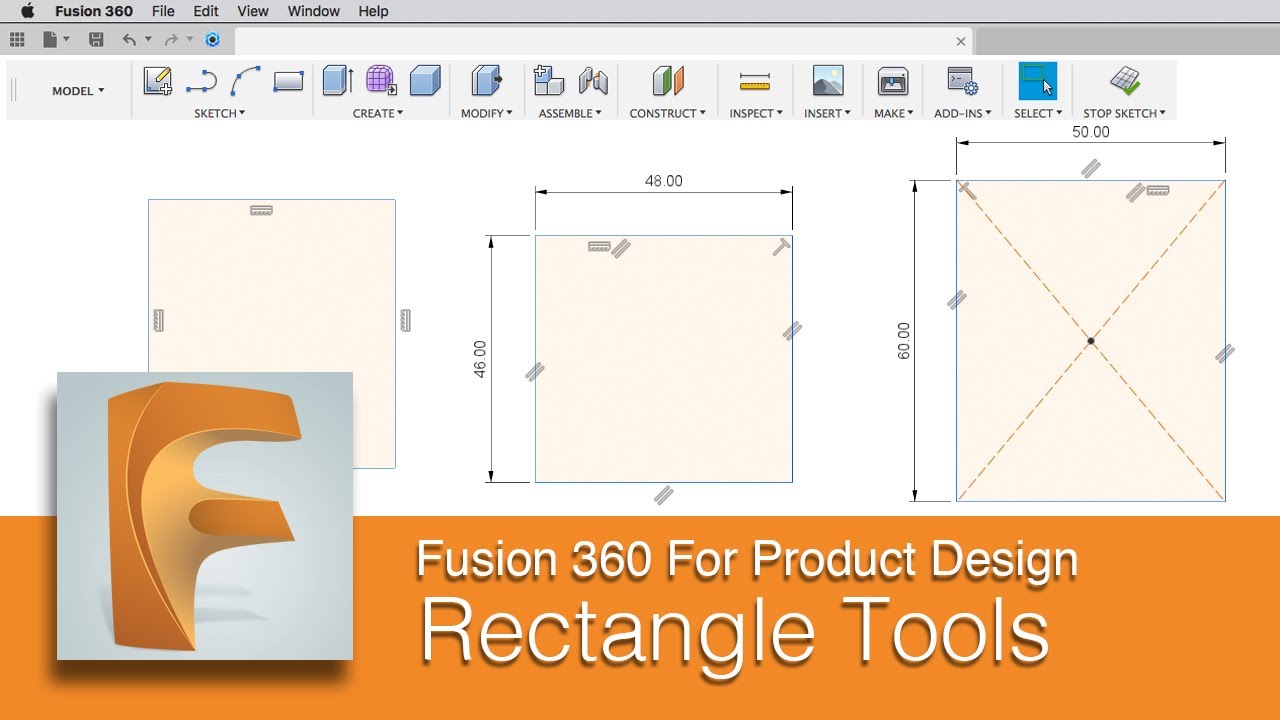Click the Save floppy disk icon

click(x=96, y=40)
